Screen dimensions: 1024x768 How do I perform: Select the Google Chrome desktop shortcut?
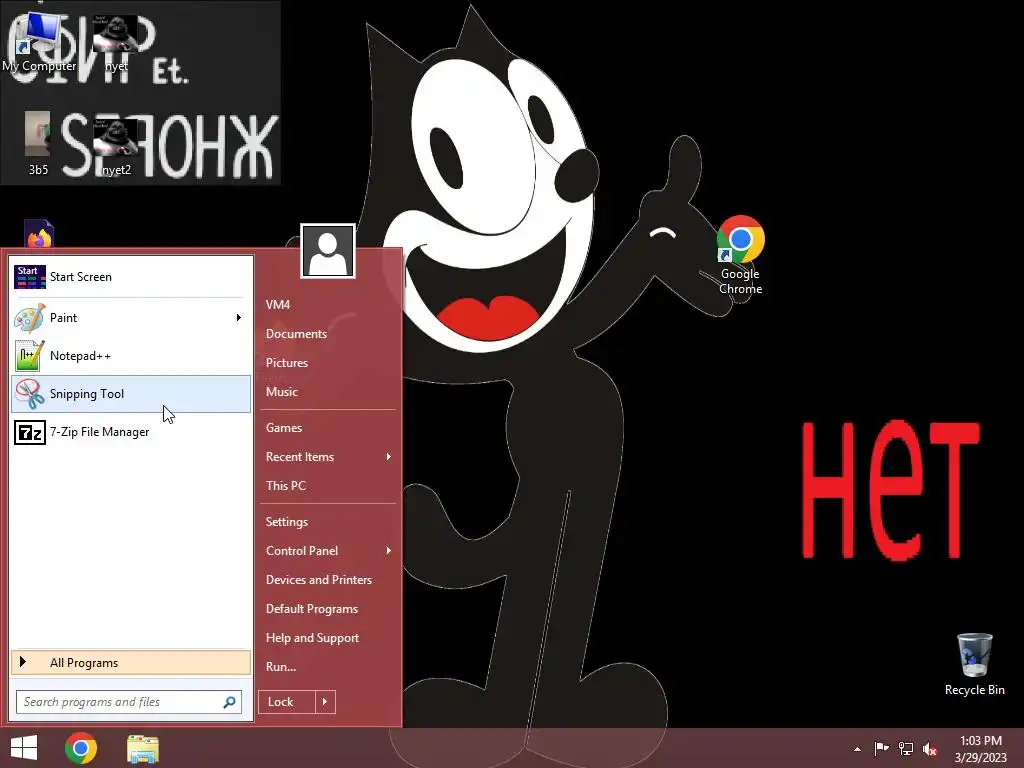(x=741, y=255)
